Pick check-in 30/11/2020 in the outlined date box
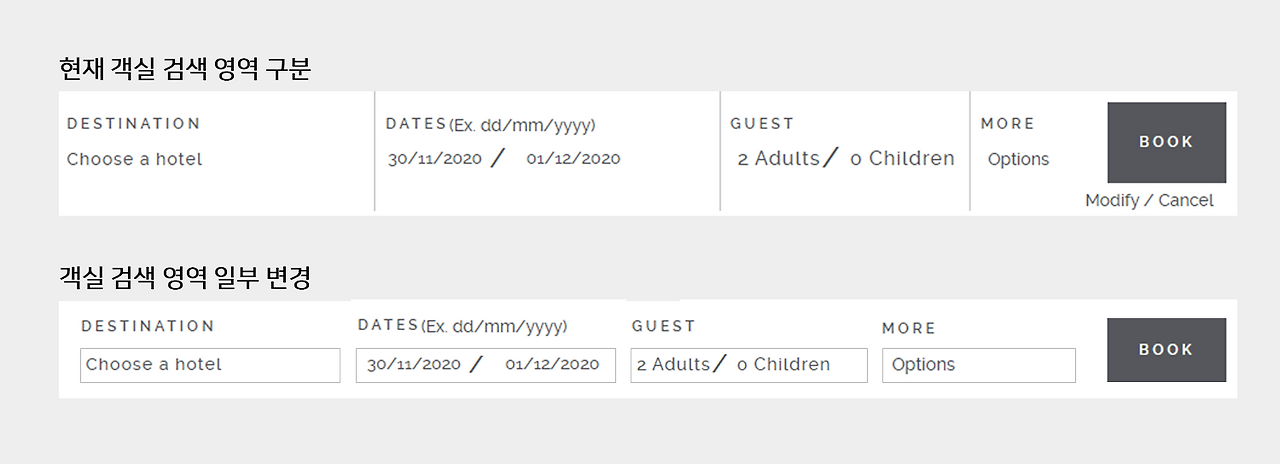The width and height of the screenshot is (1280, 464). point(414,365)
